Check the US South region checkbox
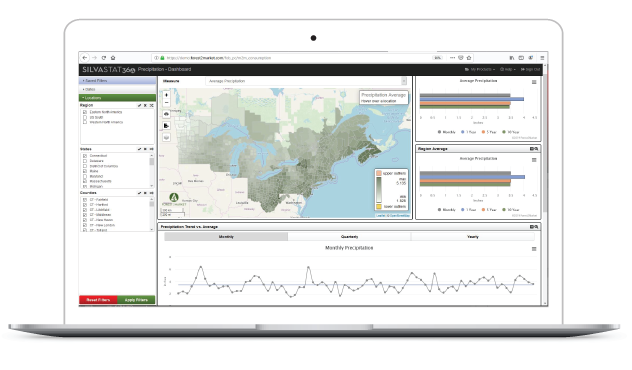This screenshot has width=632, height=370. 85,117
